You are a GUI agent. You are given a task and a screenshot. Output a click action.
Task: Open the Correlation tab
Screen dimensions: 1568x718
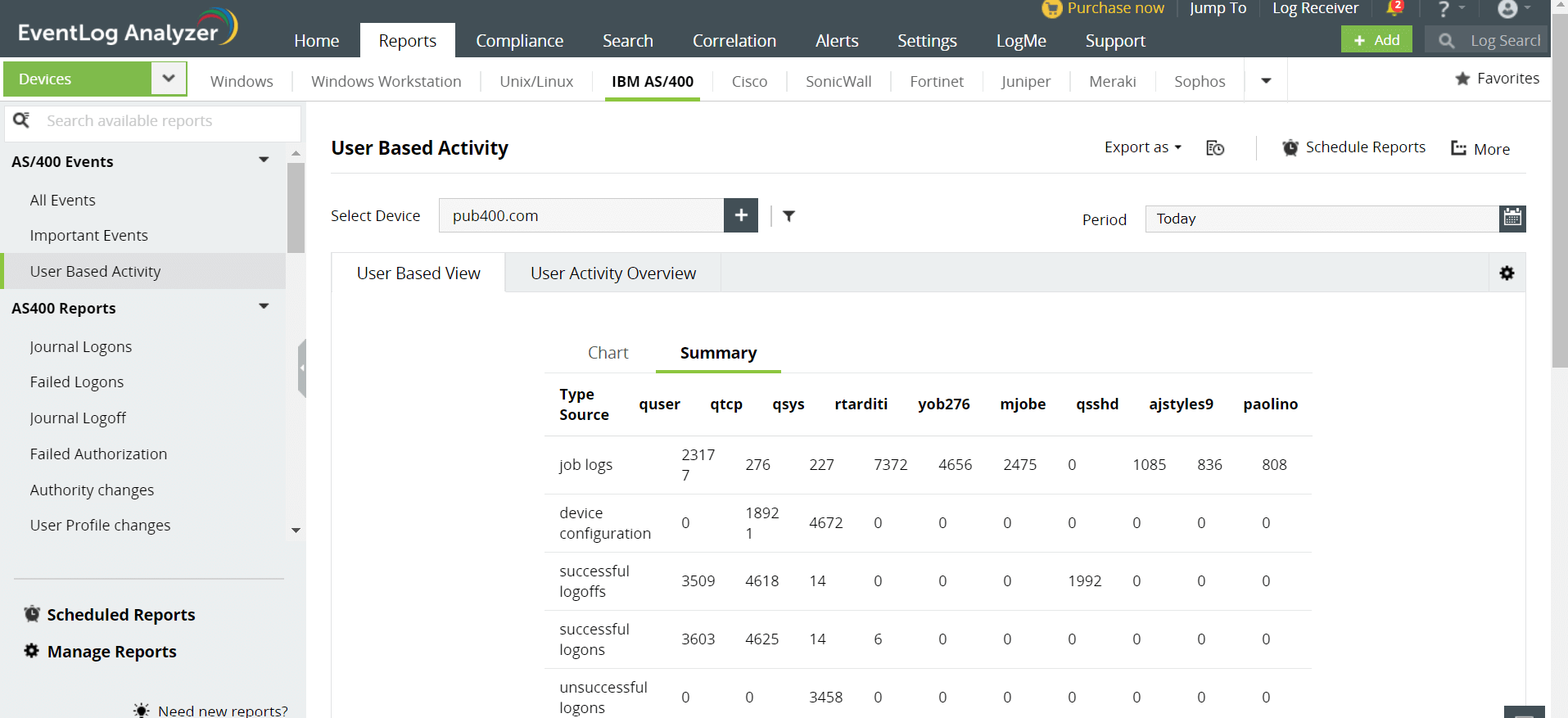[x=734, y=40]
